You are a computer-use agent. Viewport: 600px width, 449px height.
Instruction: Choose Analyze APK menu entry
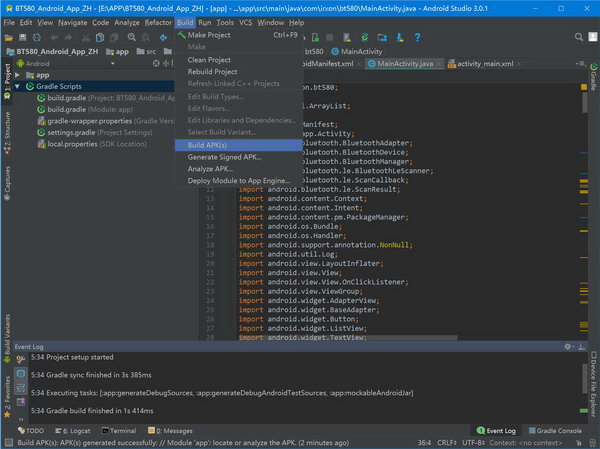click(238, 169)
